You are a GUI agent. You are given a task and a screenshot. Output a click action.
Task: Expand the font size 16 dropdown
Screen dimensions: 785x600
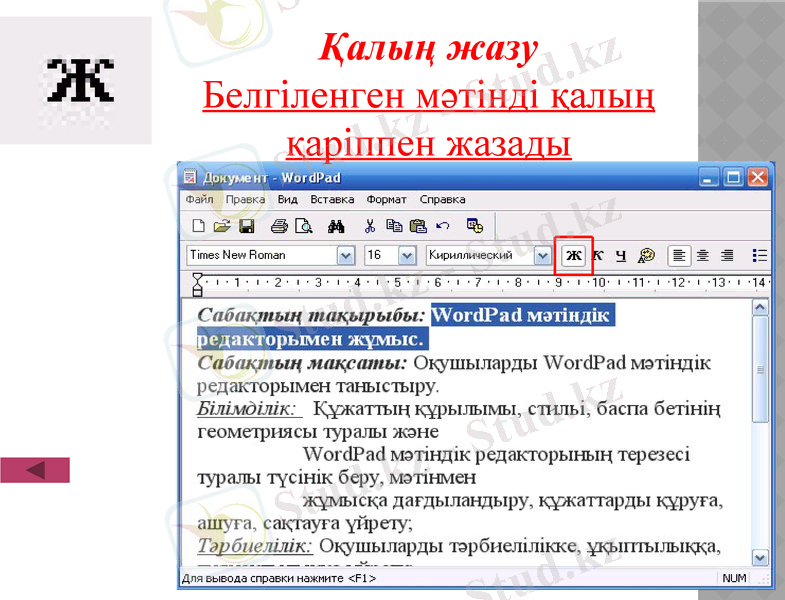(x=407, y=256)
